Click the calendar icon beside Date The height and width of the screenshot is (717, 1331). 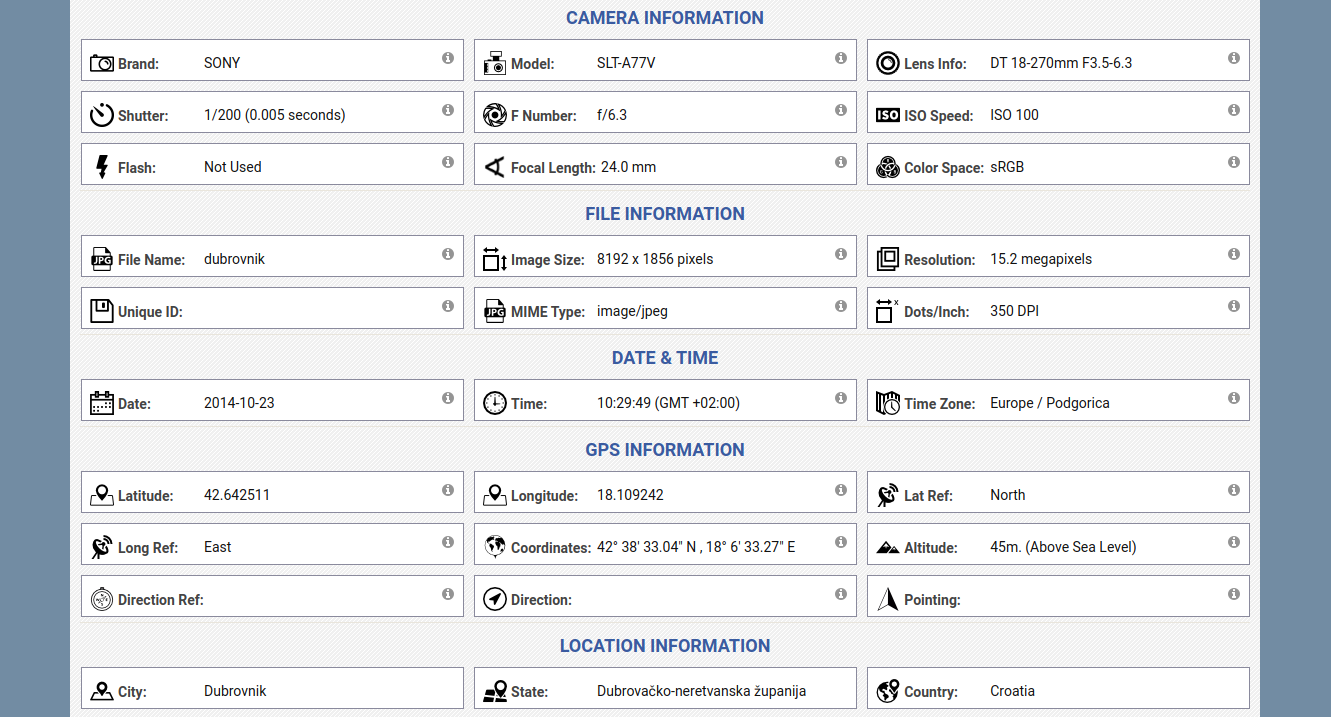coord(102,403)
